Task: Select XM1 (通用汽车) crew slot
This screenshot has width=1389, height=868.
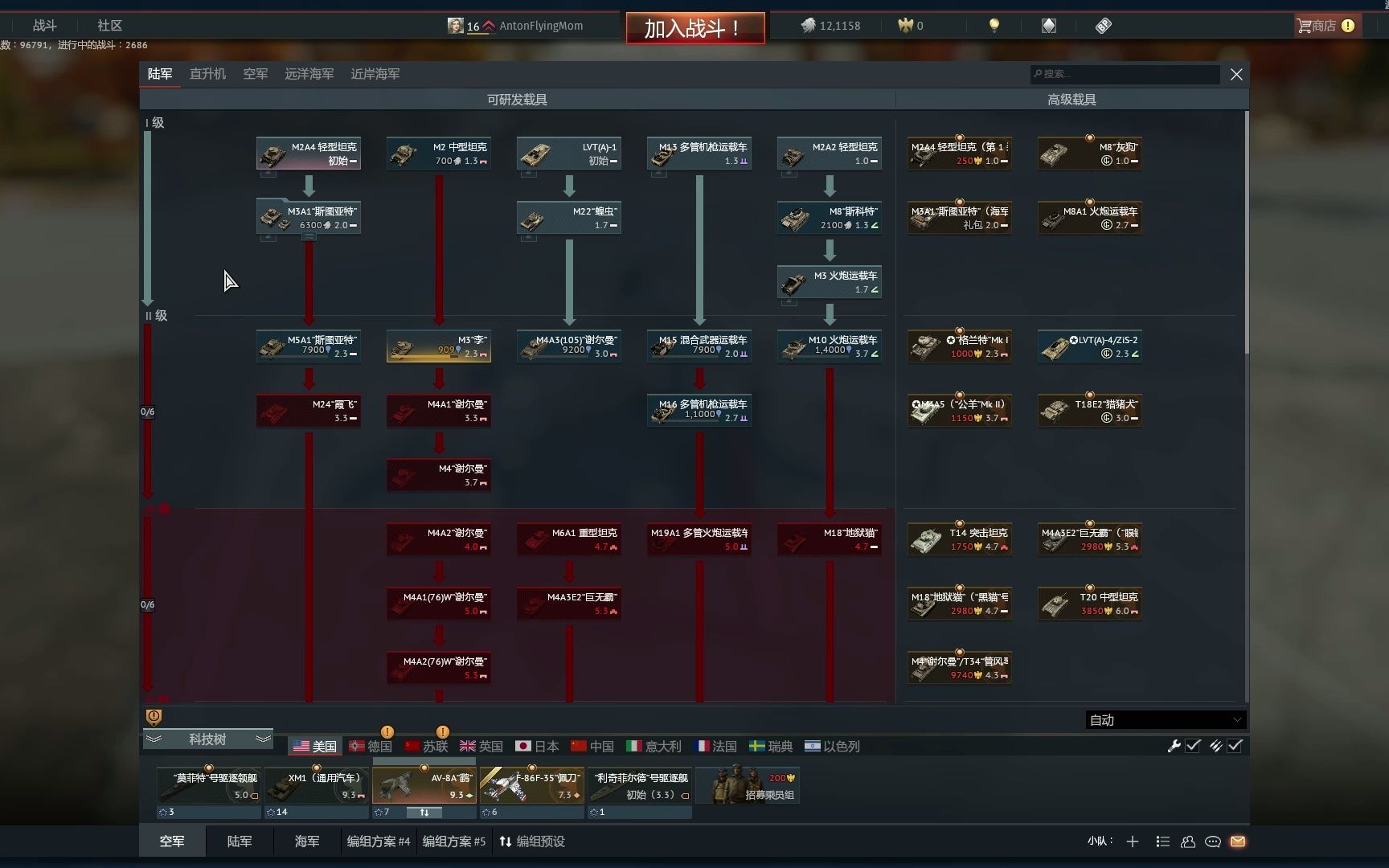Action: click(316, 785)
